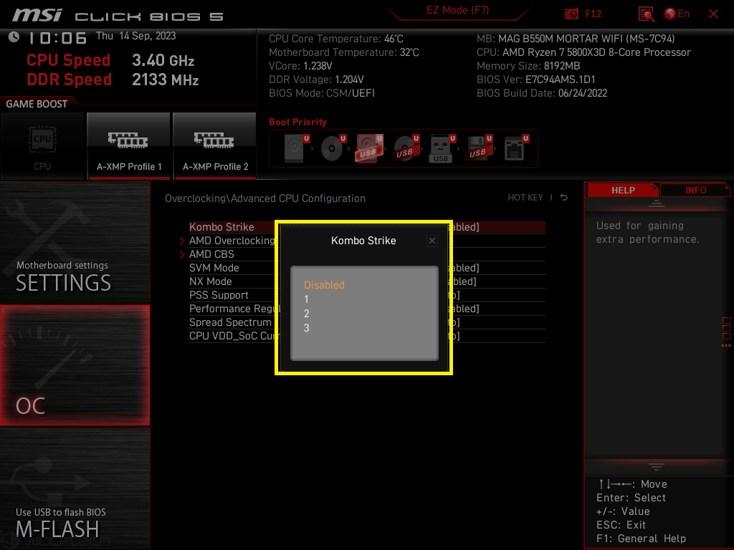The image size is (734, 550).
Task: Click the CPU Speed 3.40 GHz value
Action: click(x=163, y=60)
